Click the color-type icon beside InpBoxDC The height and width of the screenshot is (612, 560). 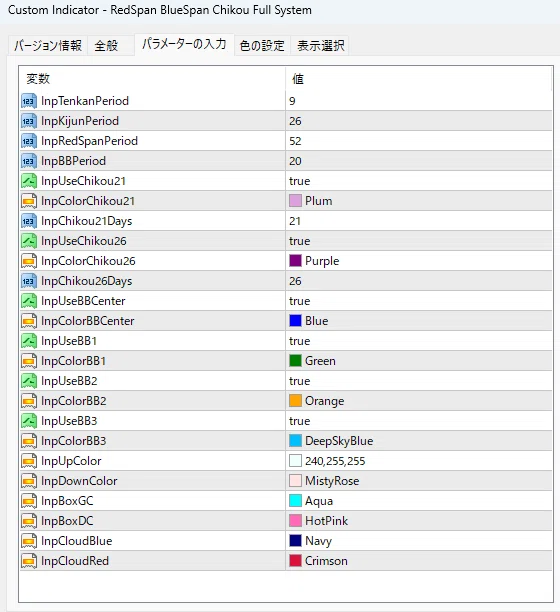[29, 521]
